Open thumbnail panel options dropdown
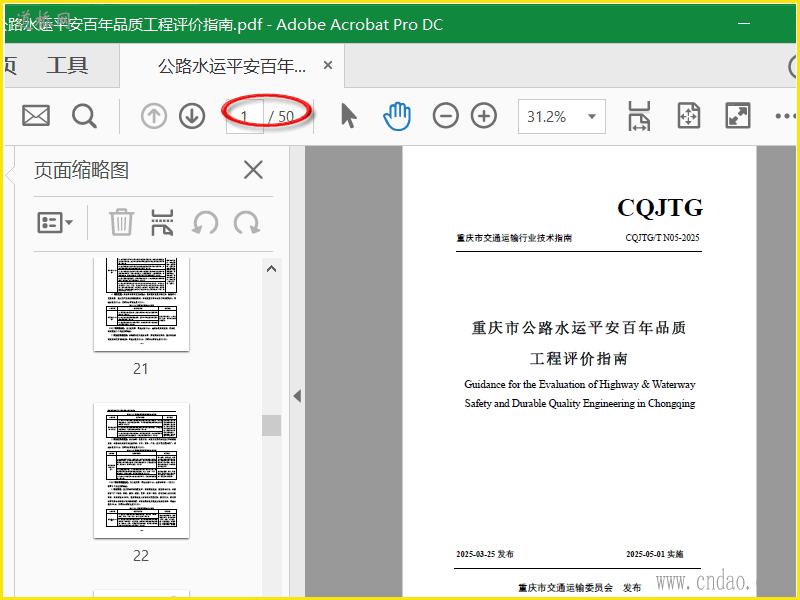This screenshot has height=600, width=800. 55,223
